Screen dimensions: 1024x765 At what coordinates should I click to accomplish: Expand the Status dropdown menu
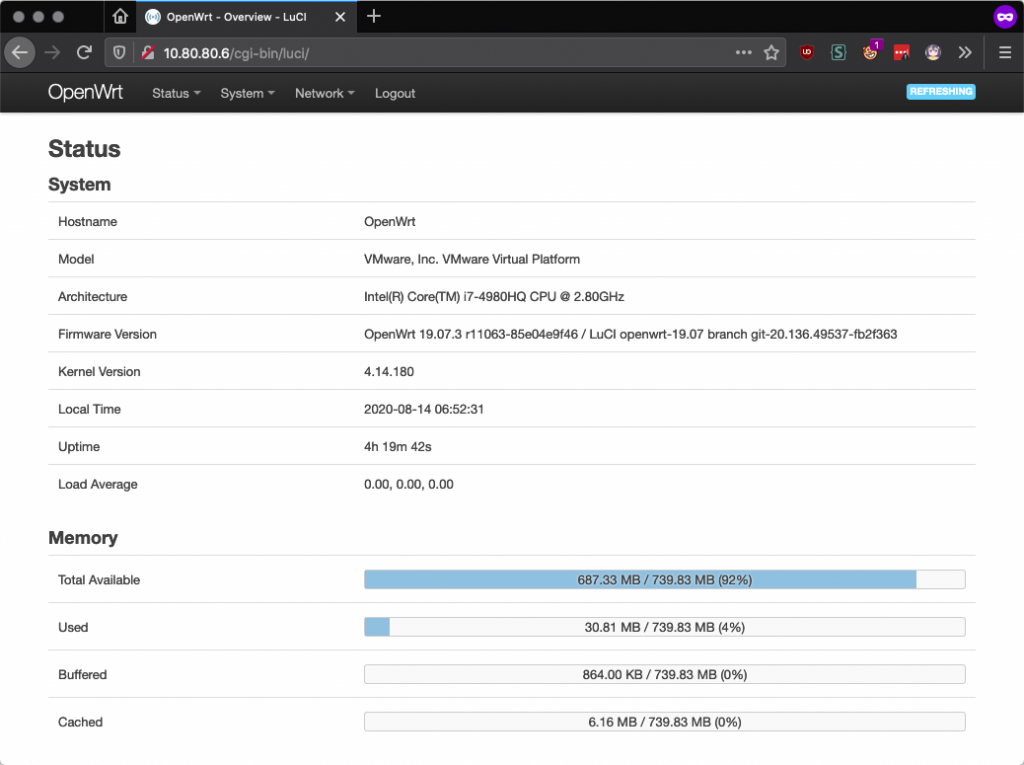click(x=176, y=93)
